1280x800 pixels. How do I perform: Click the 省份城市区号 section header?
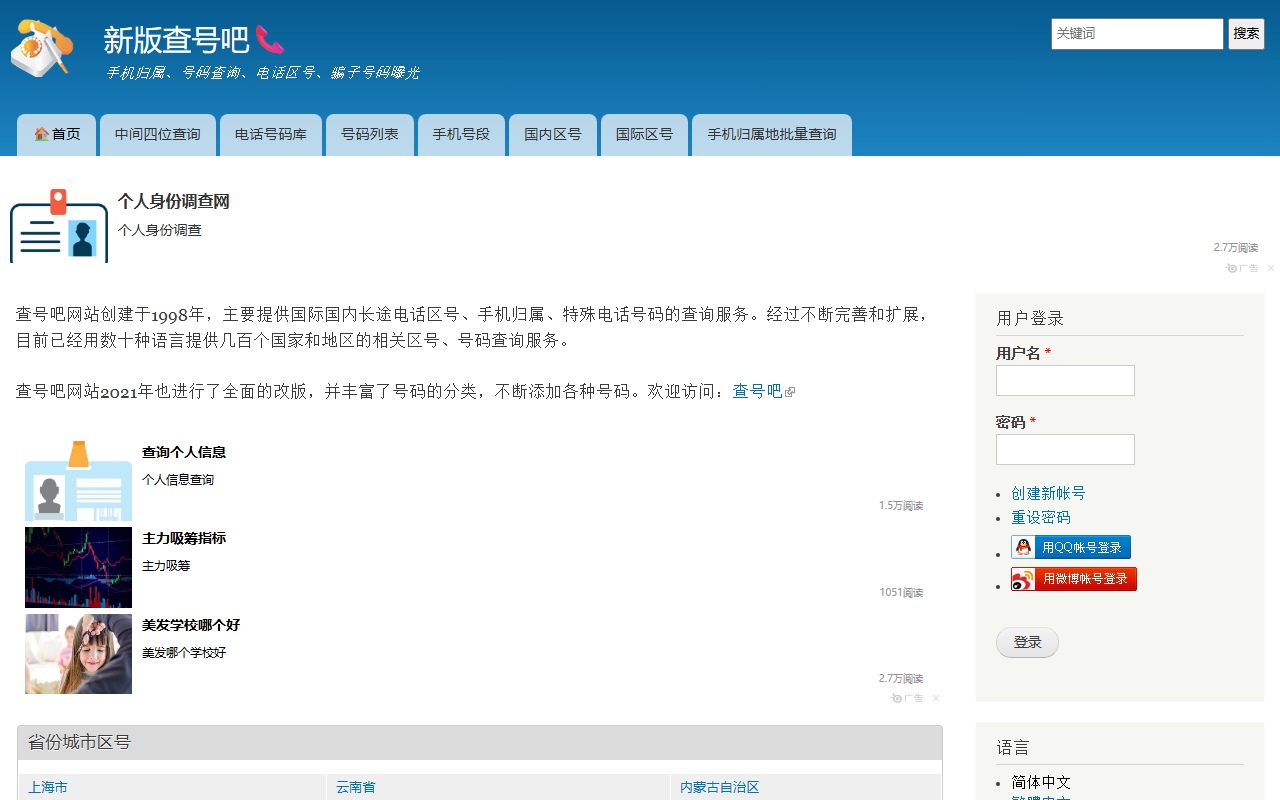[x=480, y=743]
